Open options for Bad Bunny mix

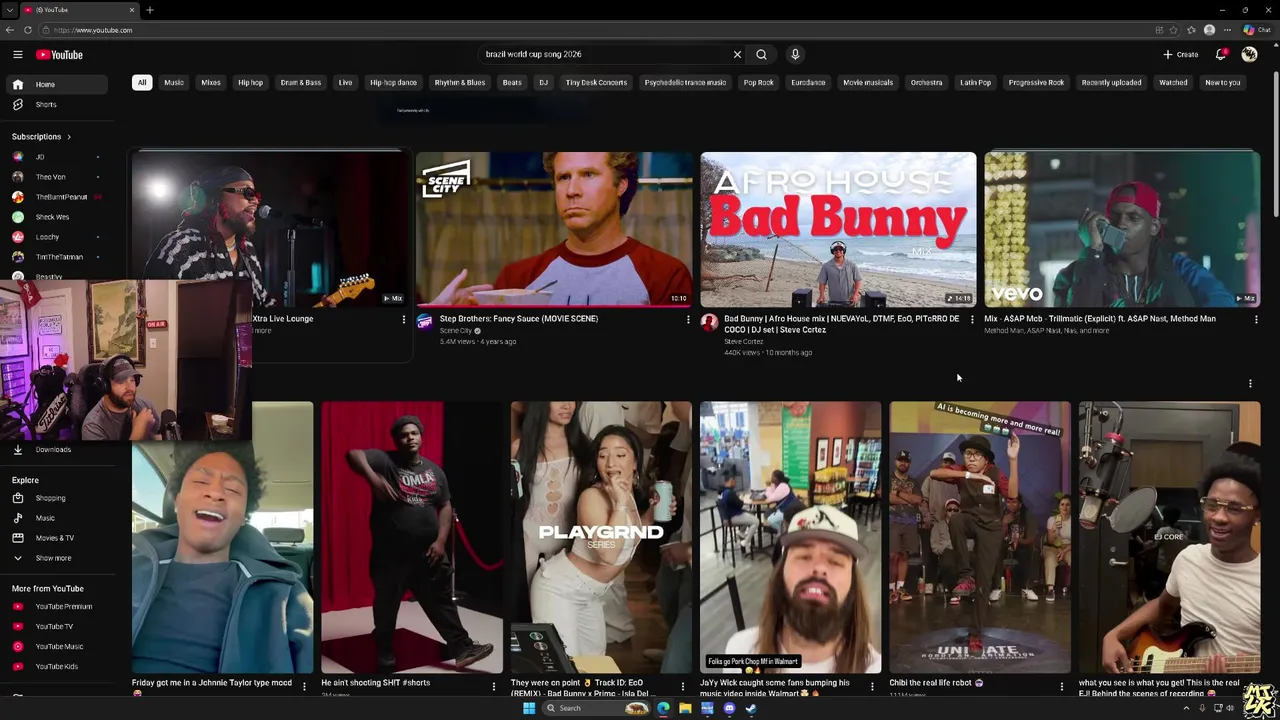(x=972, y=320)
